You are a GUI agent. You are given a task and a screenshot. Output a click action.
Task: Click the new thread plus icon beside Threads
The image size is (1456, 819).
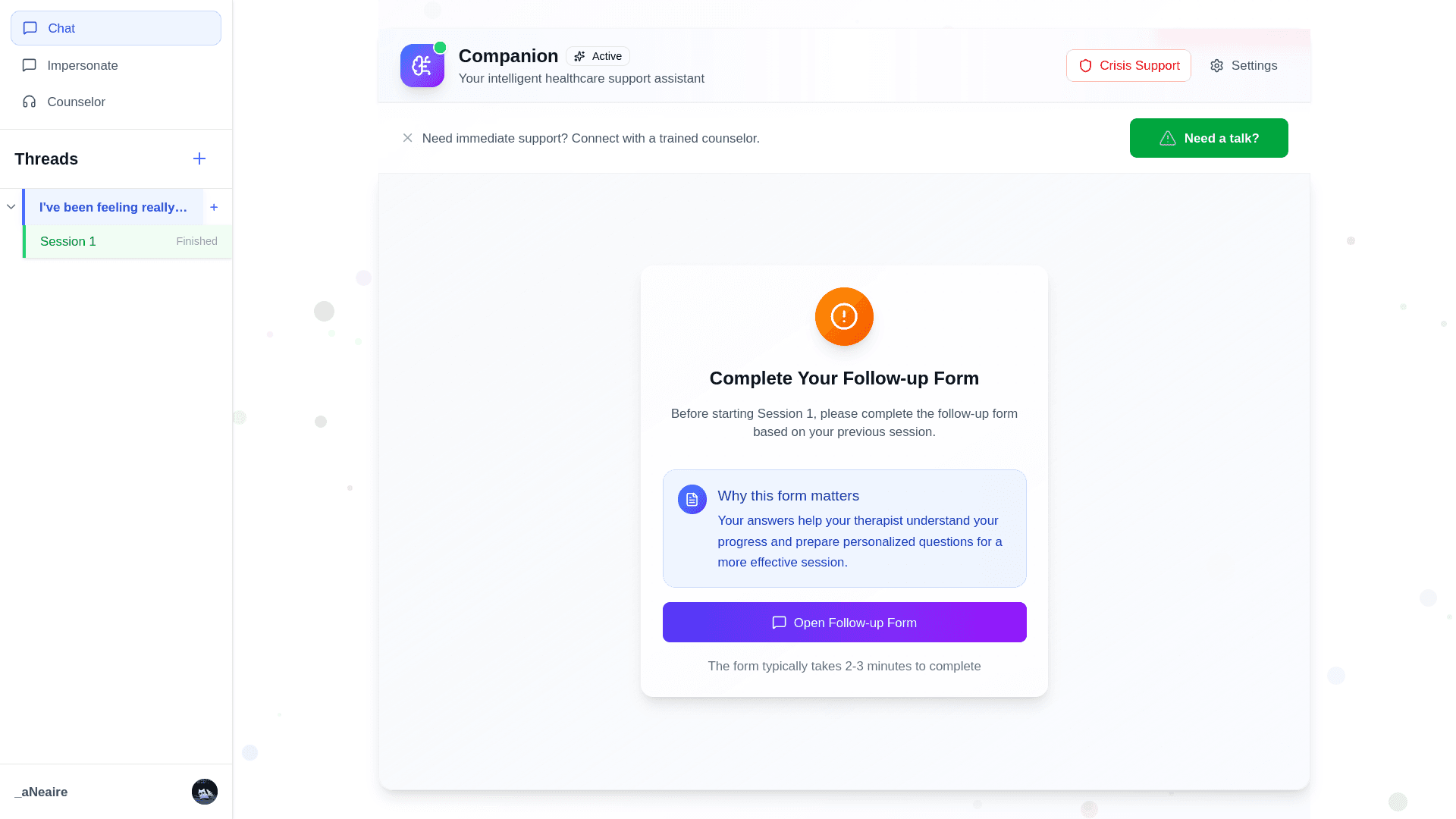[199, 158]
